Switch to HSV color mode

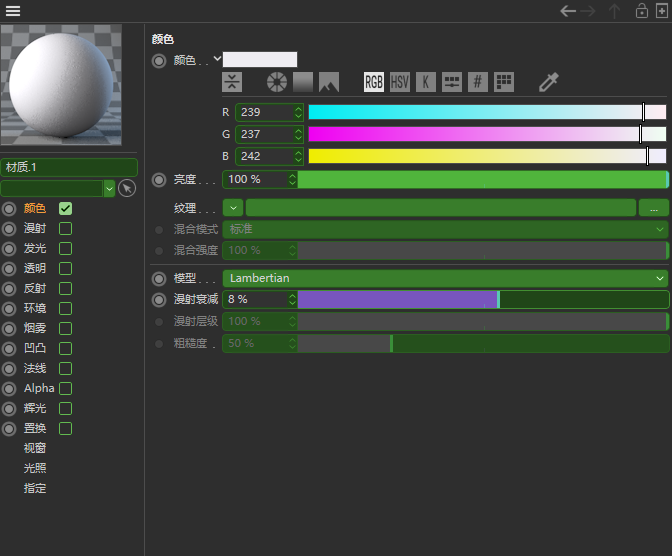(x=400, y=82)
